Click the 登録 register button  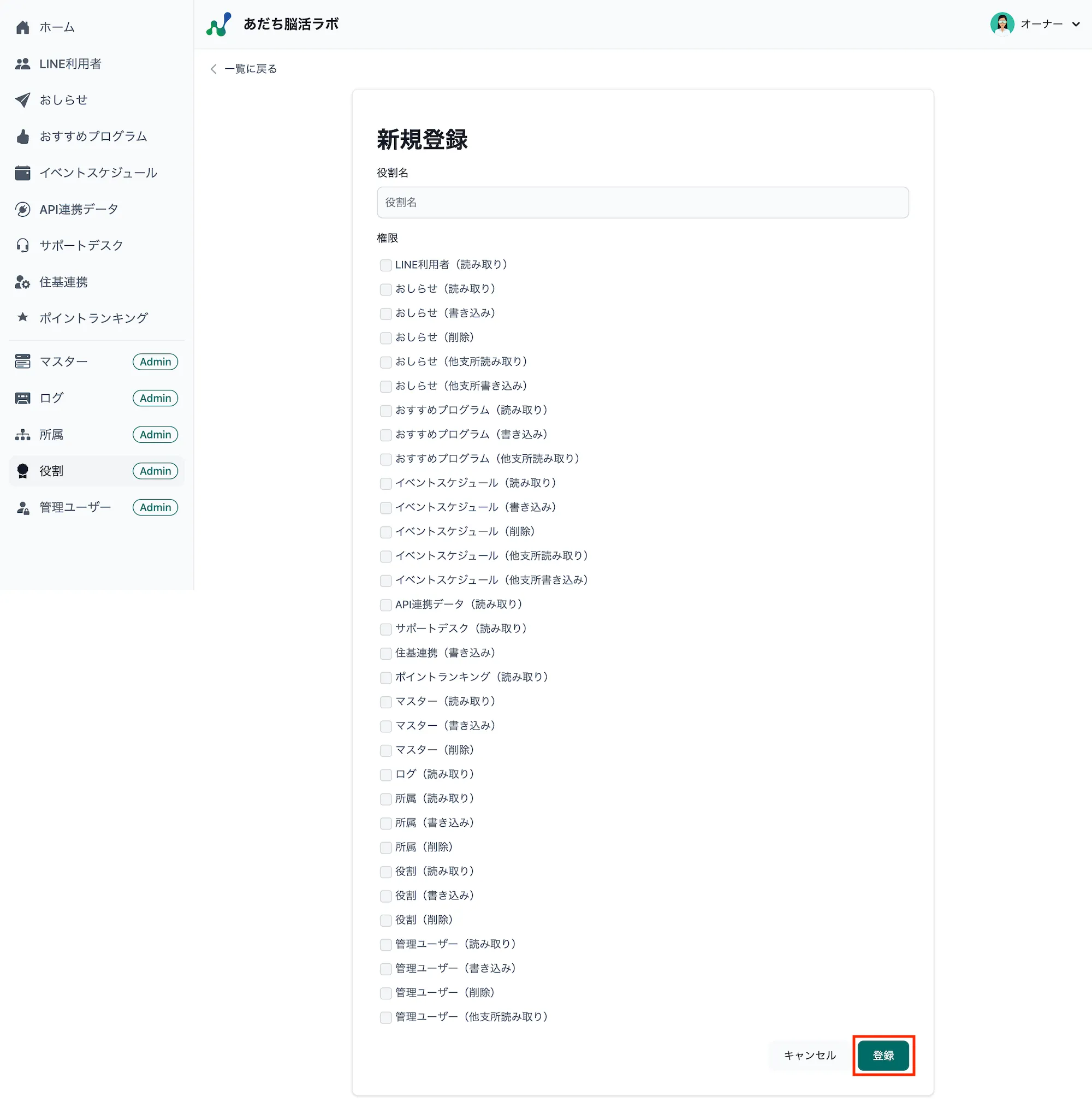pos(883,1055)
